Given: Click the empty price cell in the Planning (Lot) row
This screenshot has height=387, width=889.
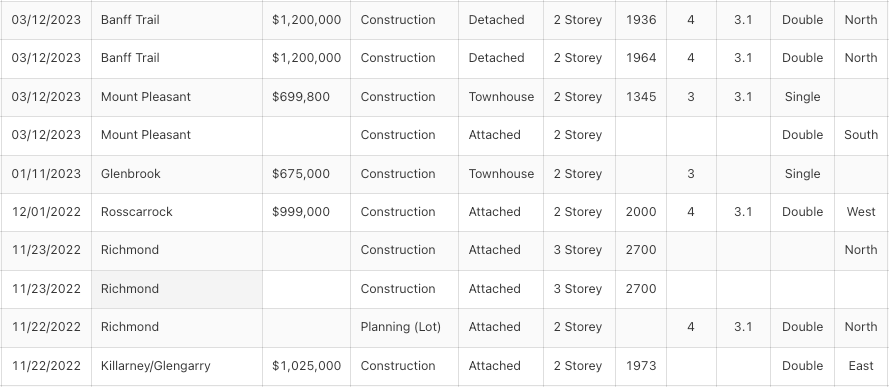Looking at the screenshot, I should click(x=306, y=328).
